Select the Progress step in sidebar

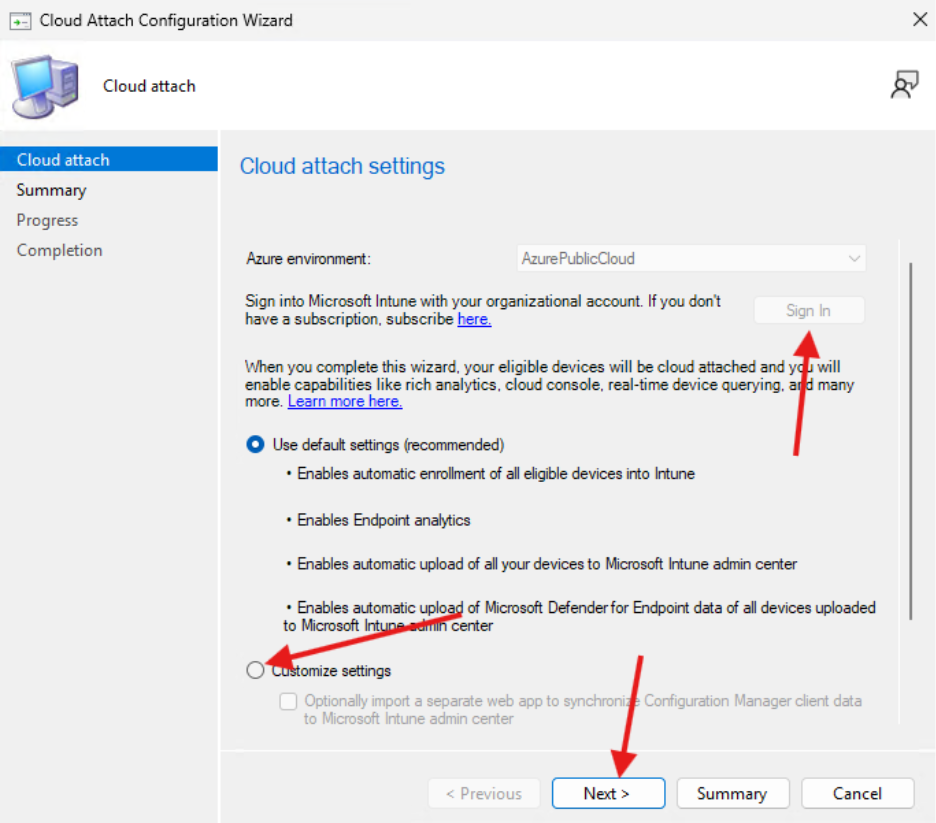click(47, 219)
